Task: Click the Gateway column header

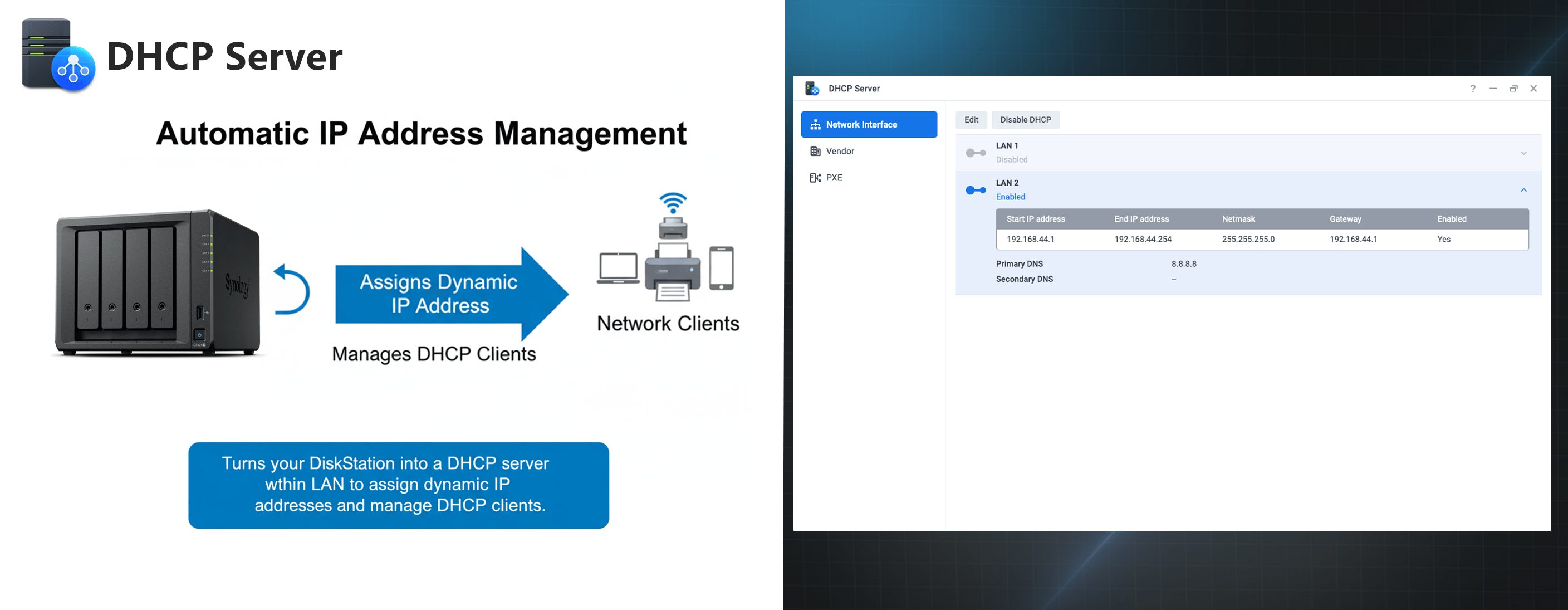Action: pyautogui.click(x=1345, y=218)
